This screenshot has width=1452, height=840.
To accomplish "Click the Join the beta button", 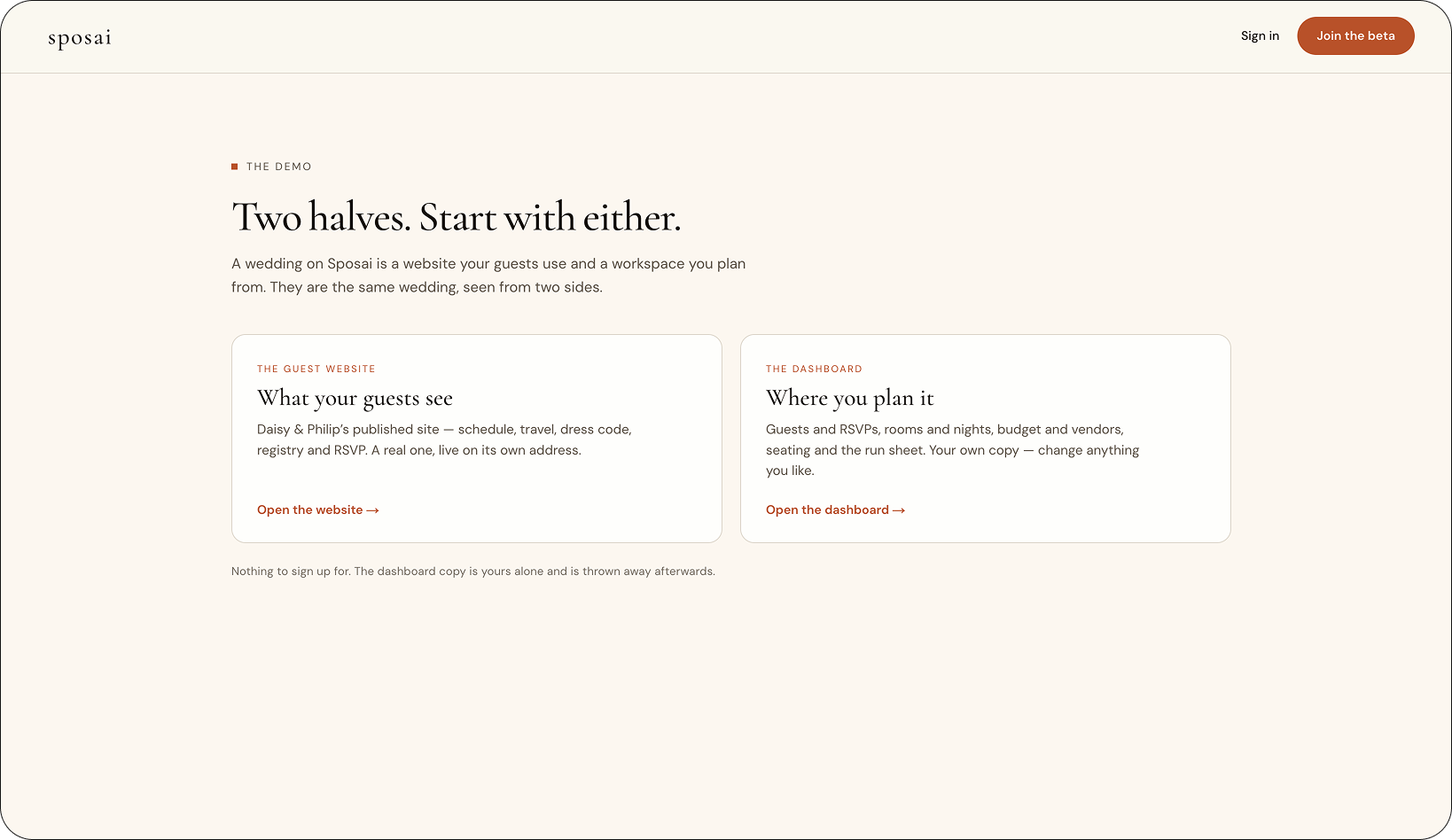I will (1355, 36).
